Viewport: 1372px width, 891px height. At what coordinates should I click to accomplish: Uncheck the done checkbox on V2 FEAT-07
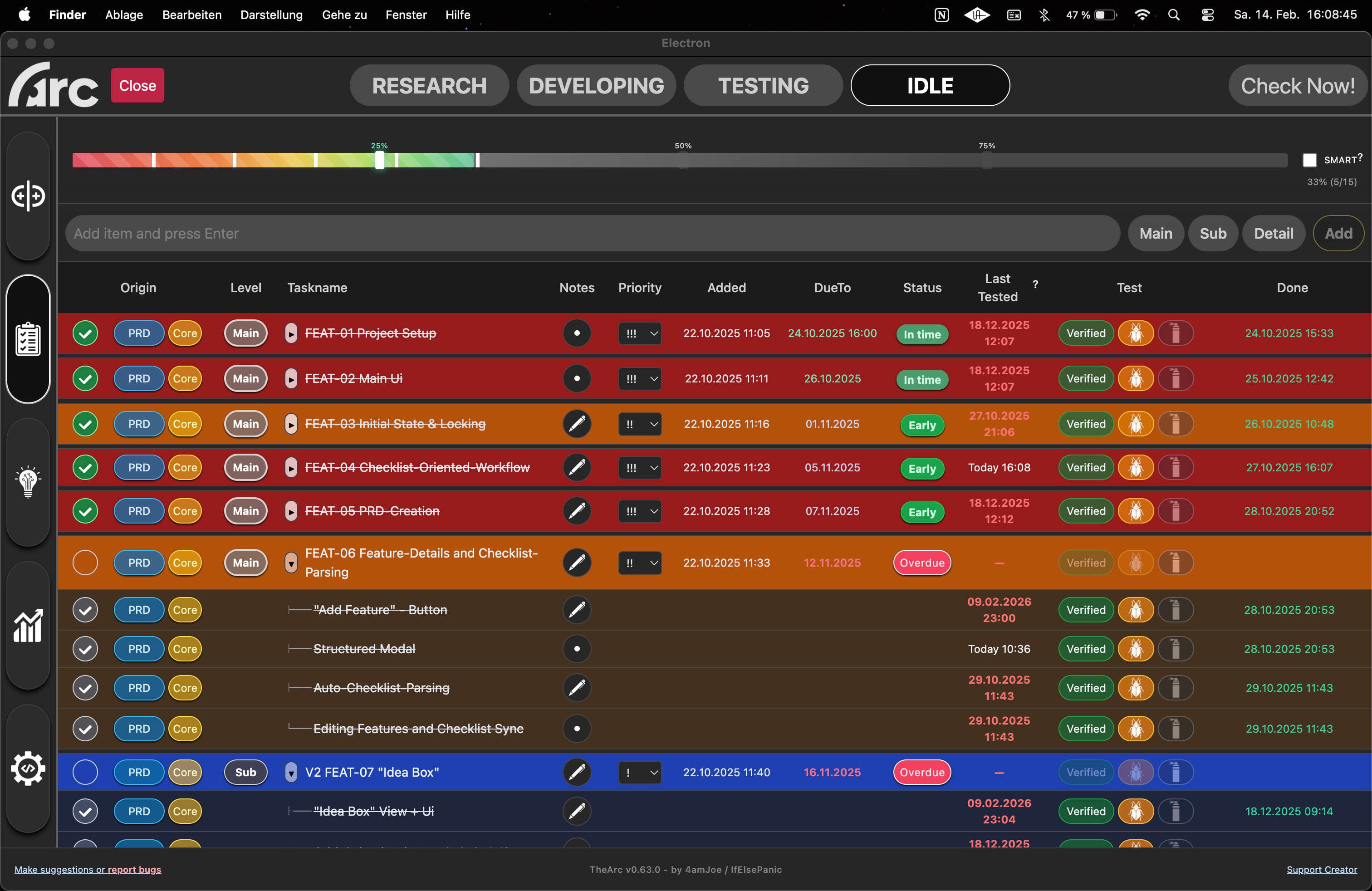click(85, 772)
